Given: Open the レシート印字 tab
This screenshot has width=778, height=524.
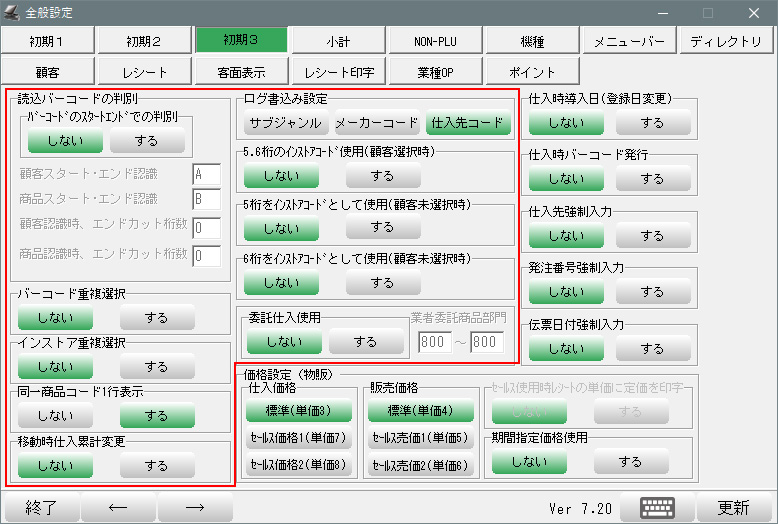Looking at the screenshot, I should [339, 72].
